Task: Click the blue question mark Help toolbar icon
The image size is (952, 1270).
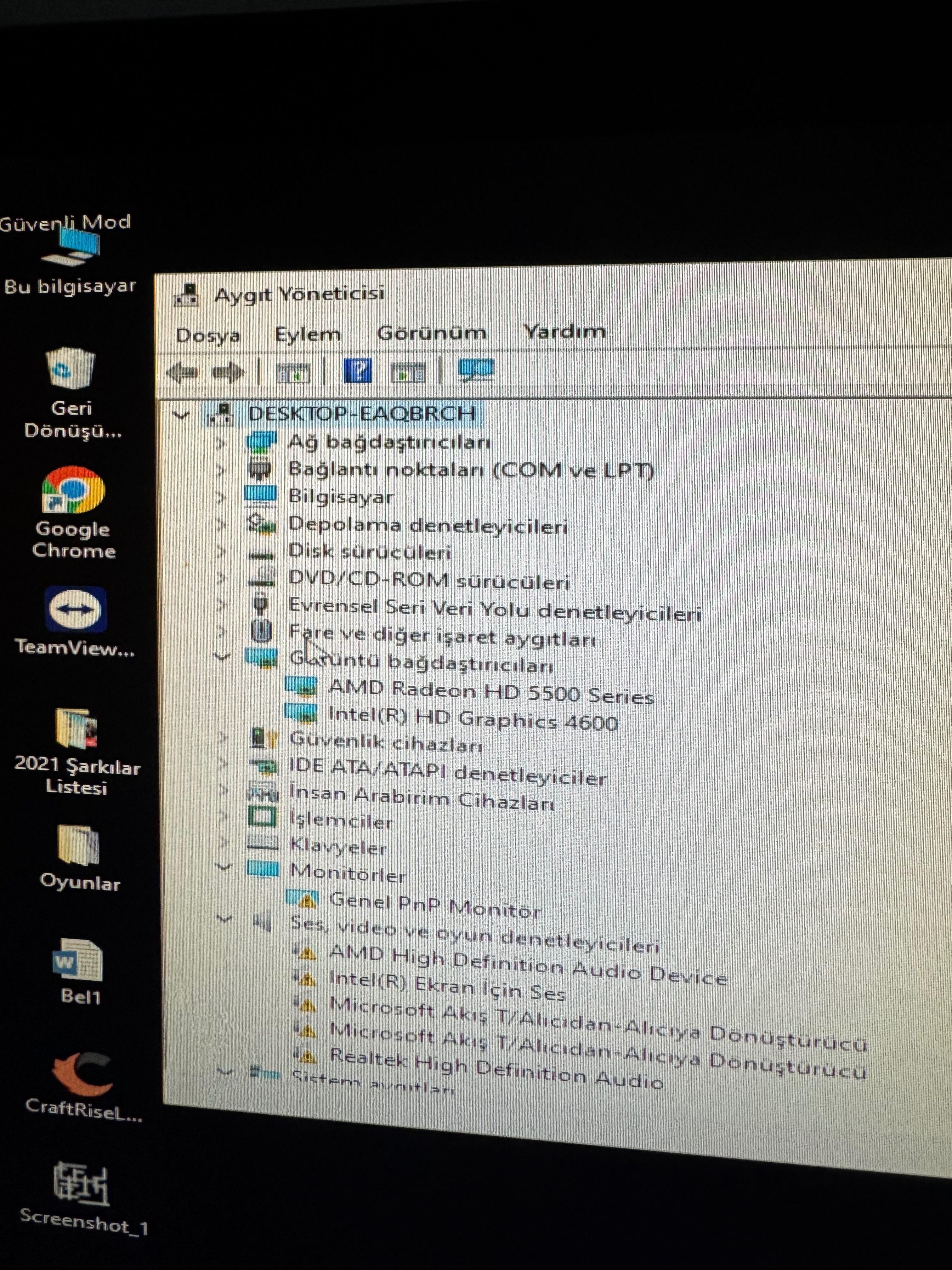Action: [x=358, y=371]
